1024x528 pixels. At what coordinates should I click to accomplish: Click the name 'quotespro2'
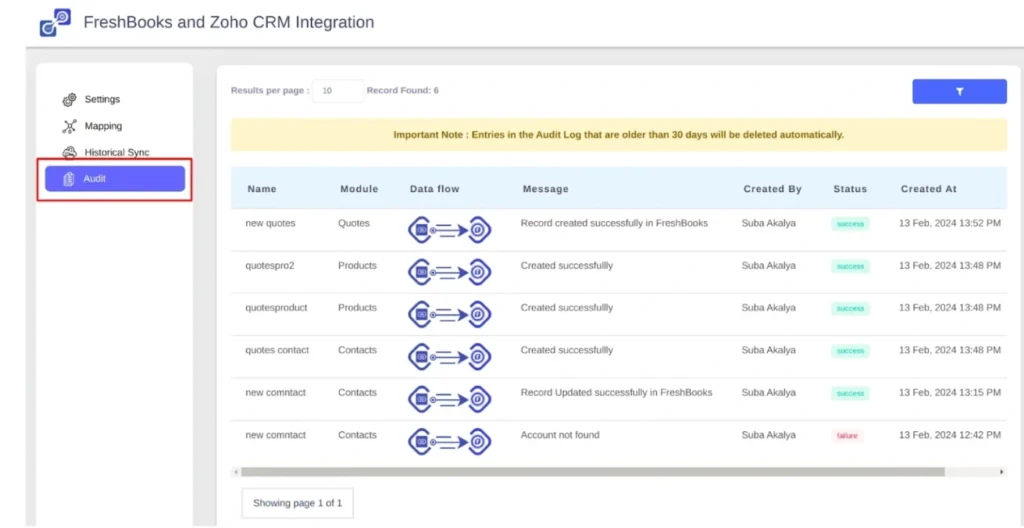270,265
